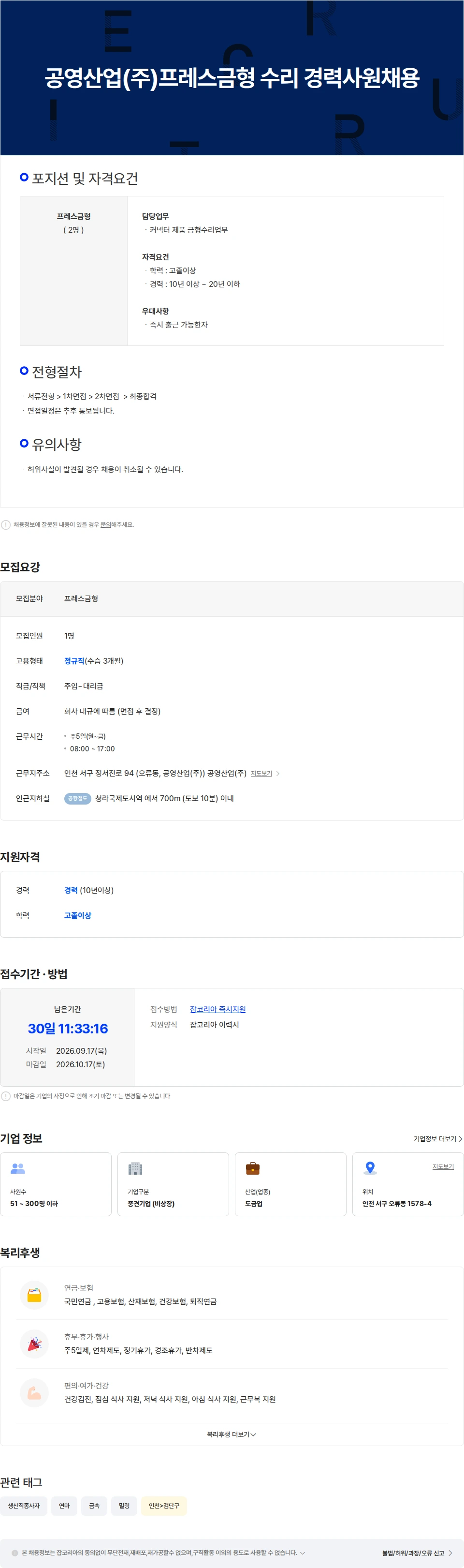Click the 08:00 ~ 17:00 working hours text
The image size is (464, 1568).
pyautogui.click(x=92, y=749)
